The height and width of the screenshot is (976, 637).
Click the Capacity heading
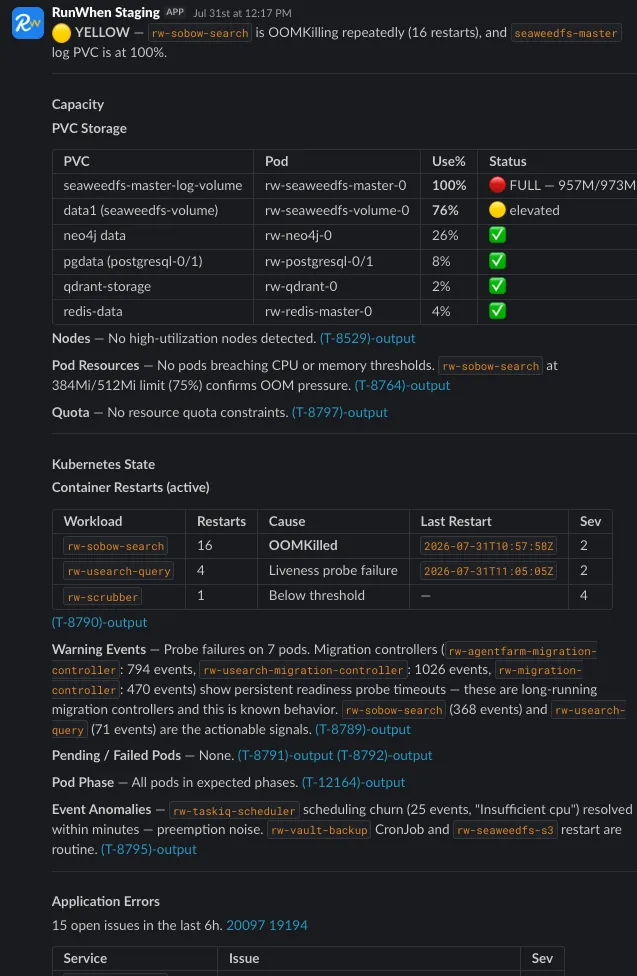click(x=78, y=105)
